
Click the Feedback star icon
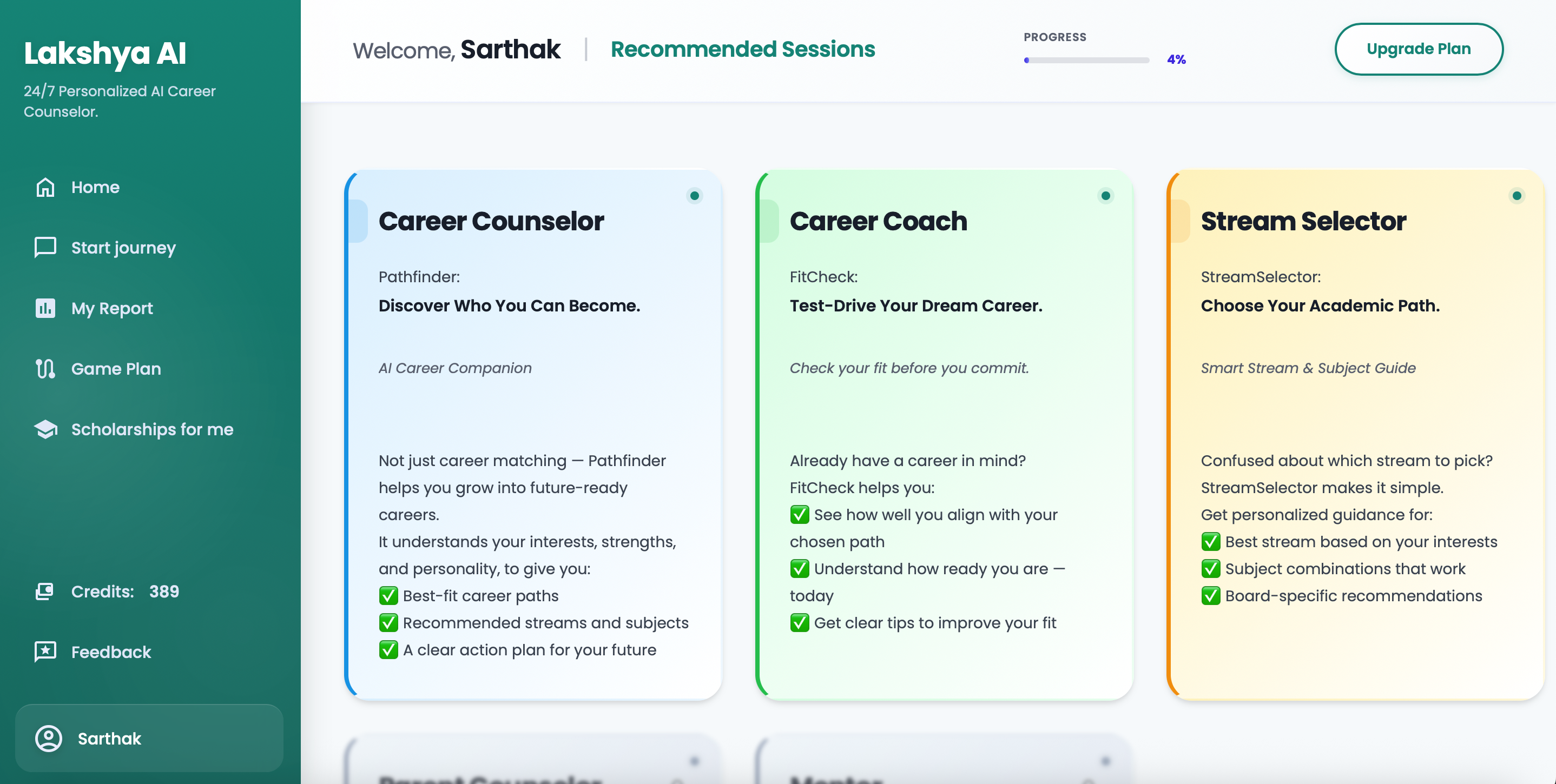45,652
